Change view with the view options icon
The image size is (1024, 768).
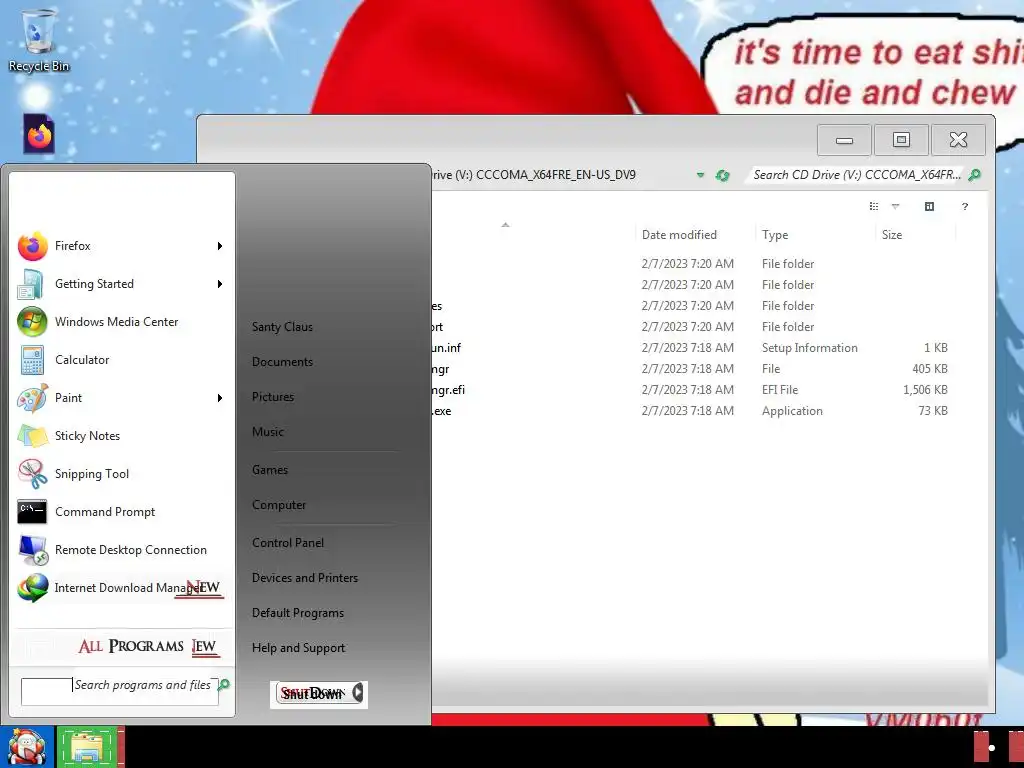coord(874,206)
